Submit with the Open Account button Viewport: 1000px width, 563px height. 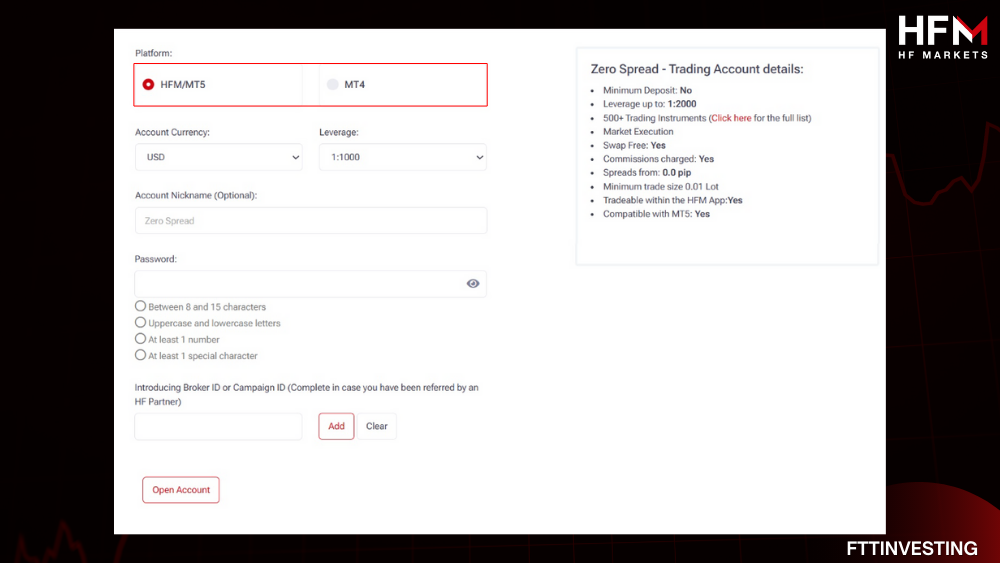[x=181, y=490]
